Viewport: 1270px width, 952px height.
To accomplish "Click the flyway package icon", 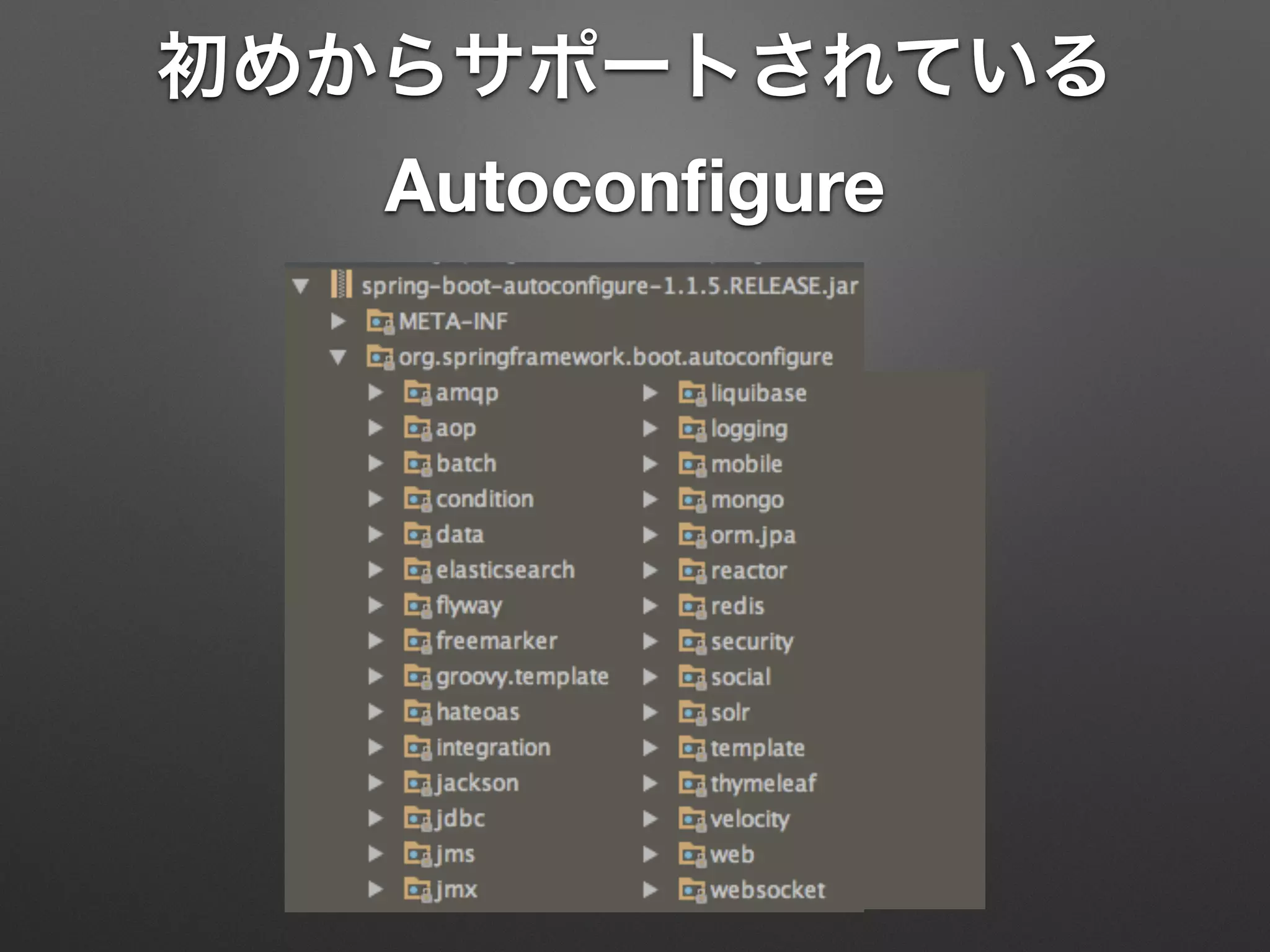I will pos(417,606).
